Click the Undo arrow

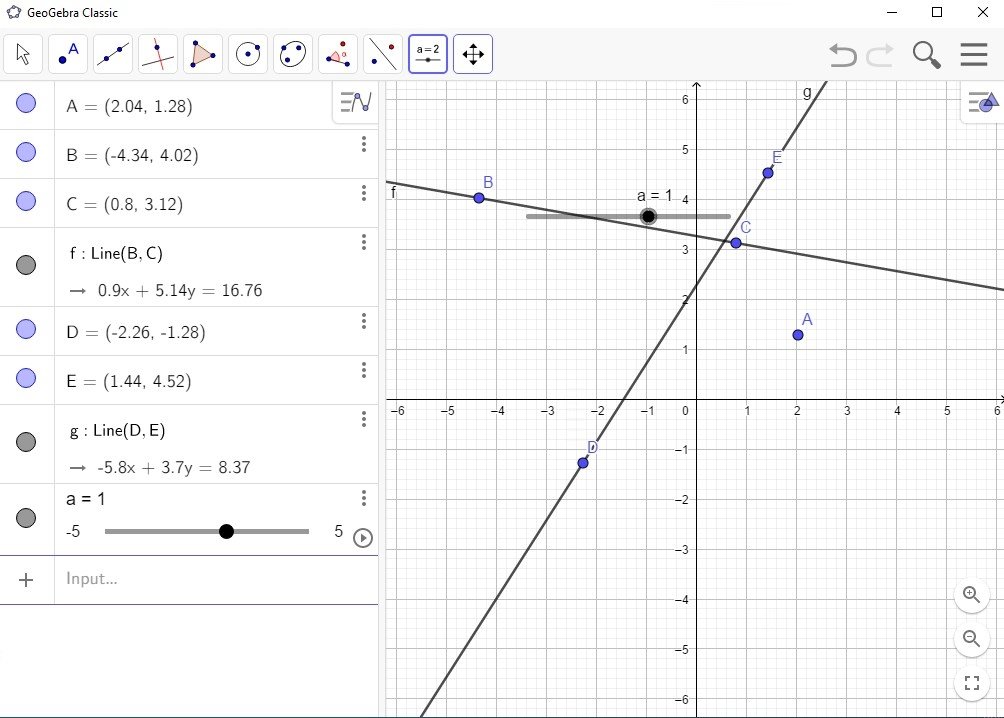coord(843,55)
